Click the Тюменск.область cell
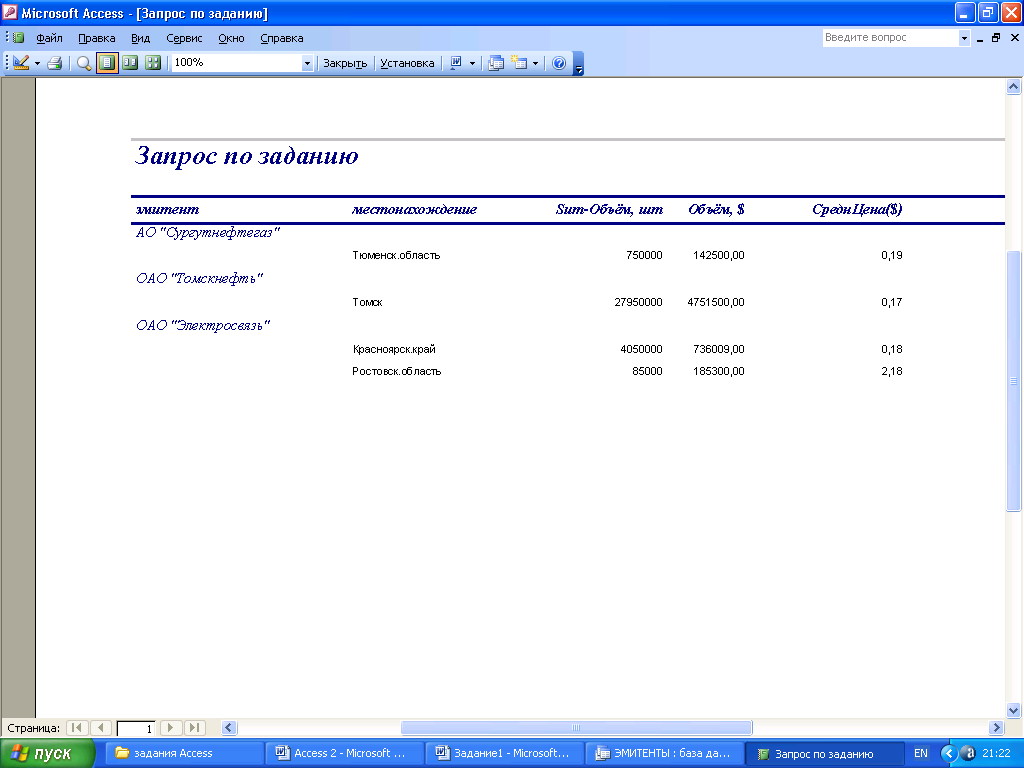This screenshot has height=768, width=1024. coord(396,255)
